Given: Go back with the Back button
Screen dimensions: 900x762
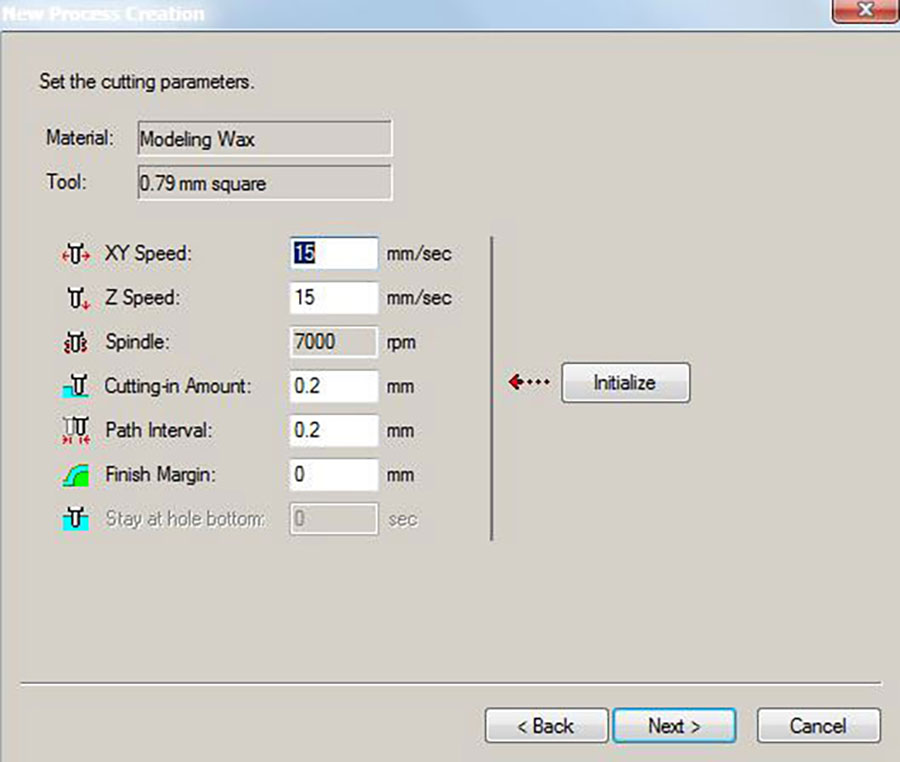Looking at the screenshot, I should pyautogui.click(x=546, y=726).
